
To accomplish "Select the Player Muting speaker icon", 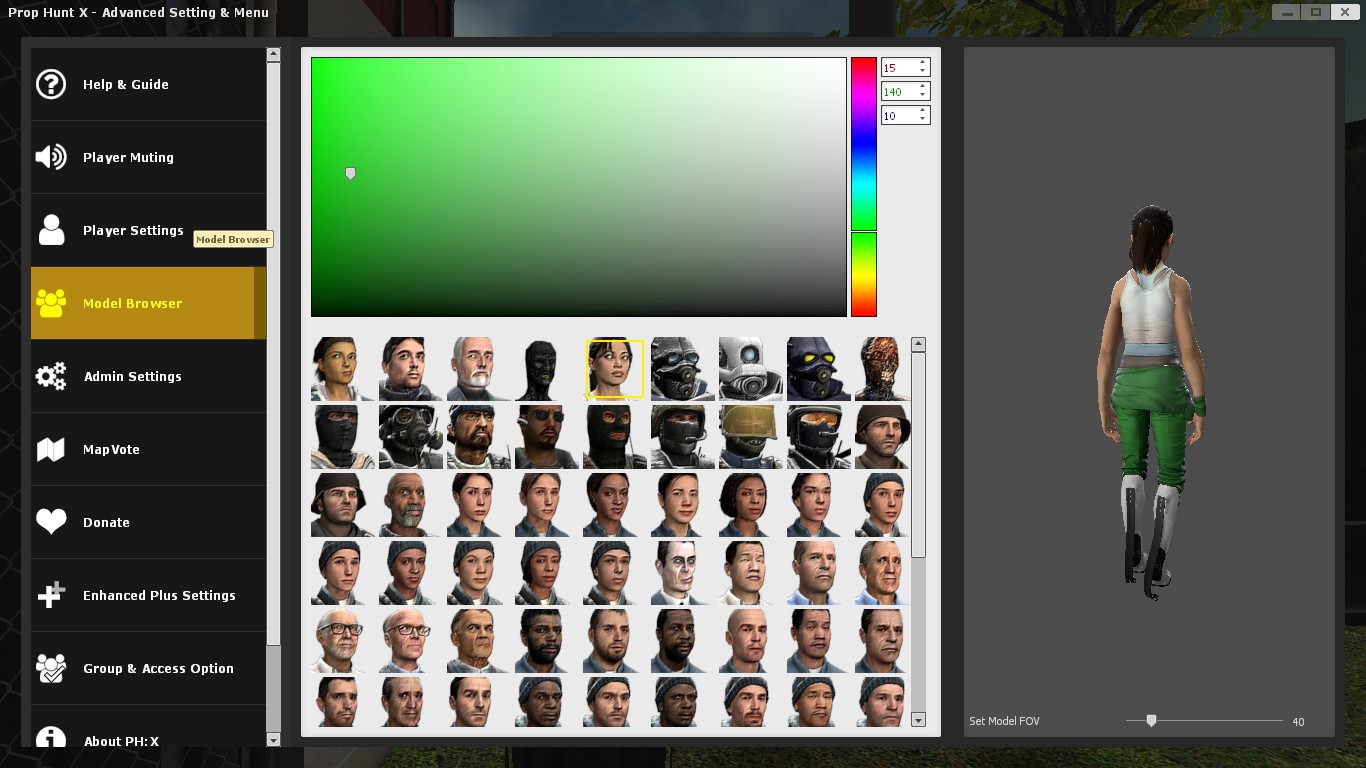I will (51, 157).
